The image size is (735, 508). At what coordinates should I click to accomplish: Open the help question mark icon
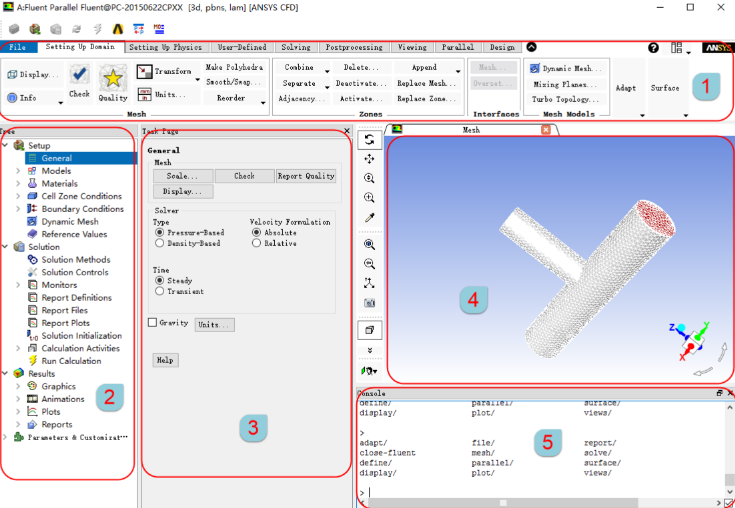[x=653, y=47]
